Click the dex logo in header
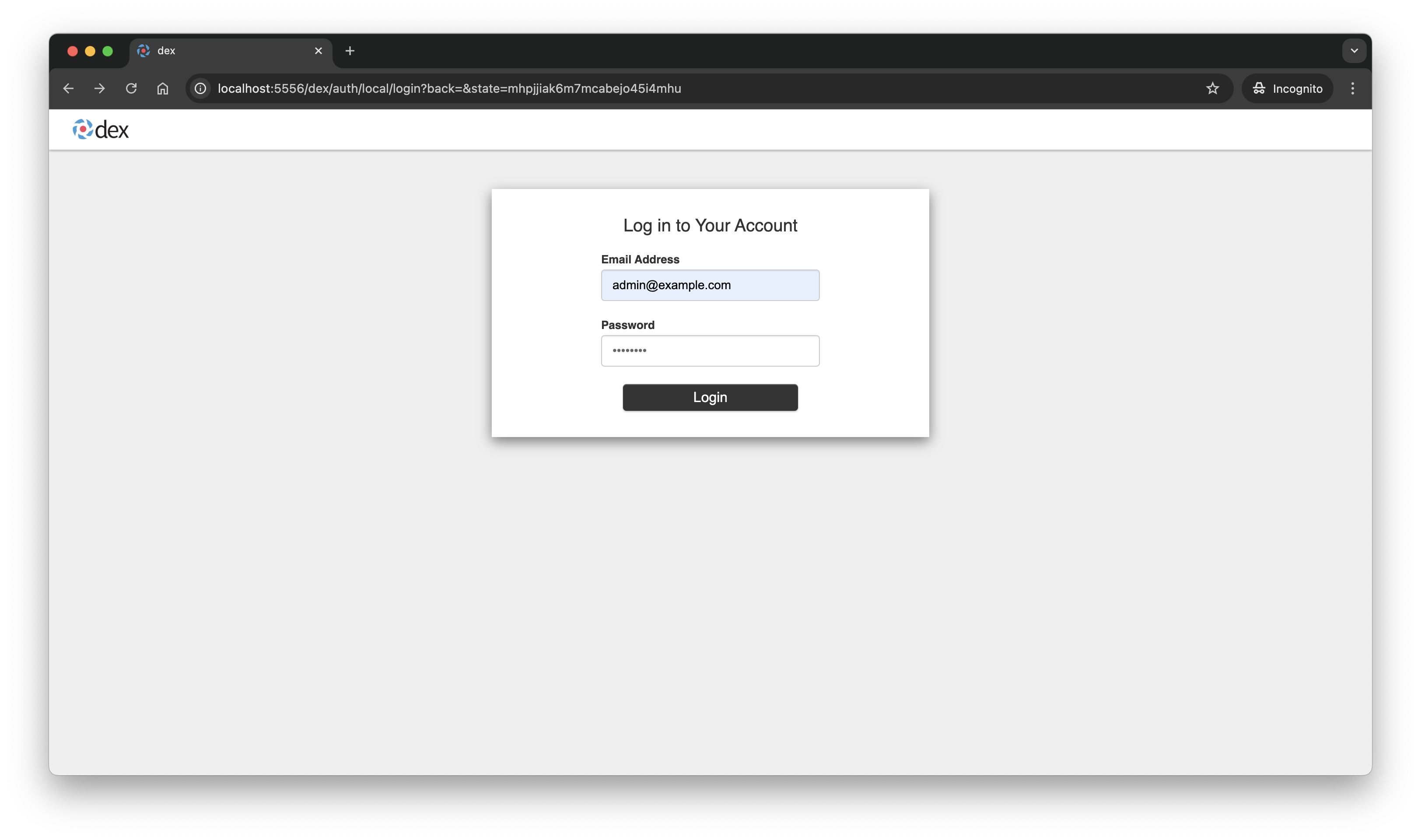 [101, 129]
